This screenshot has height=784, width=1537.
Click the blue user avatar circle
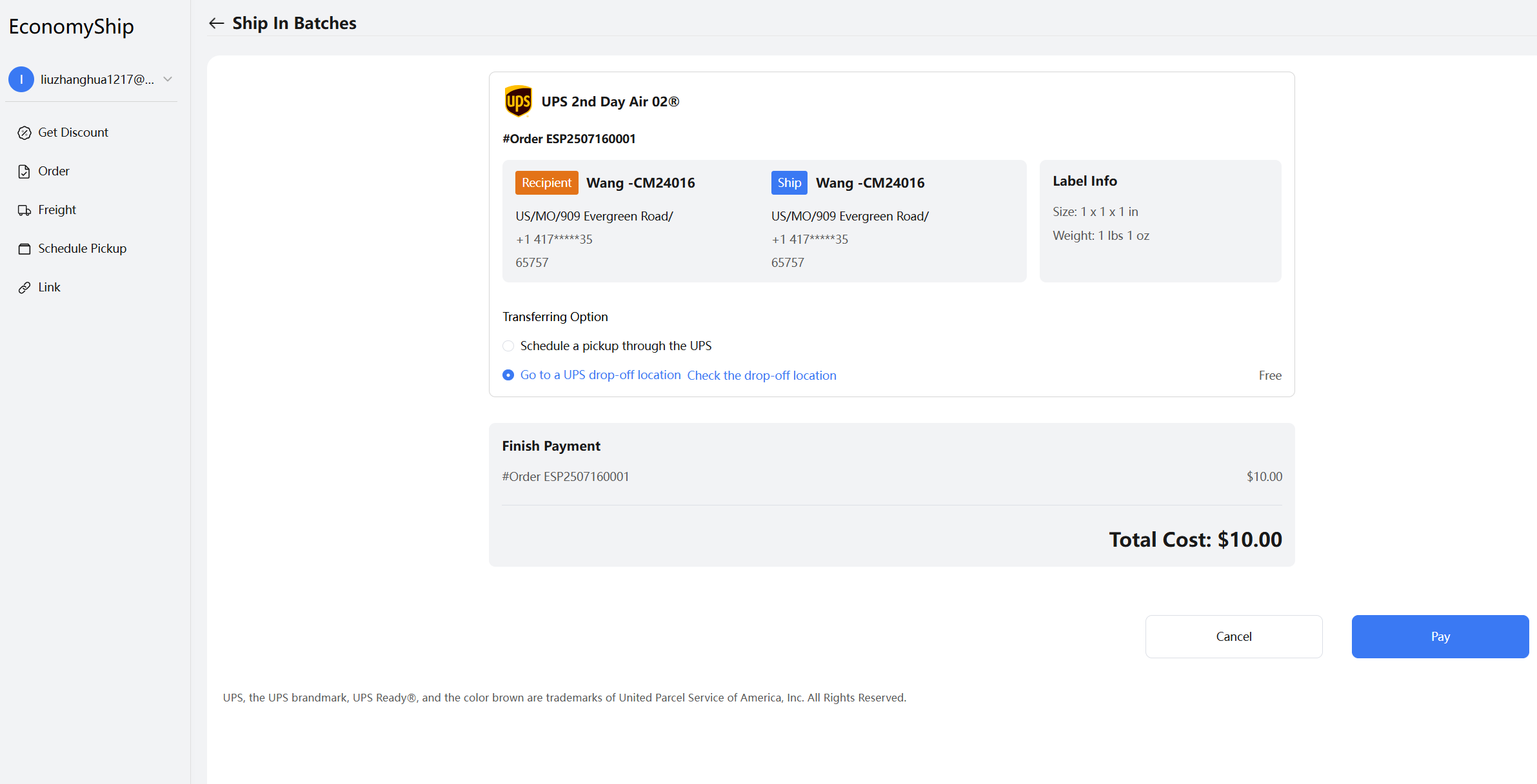point(21,79)
